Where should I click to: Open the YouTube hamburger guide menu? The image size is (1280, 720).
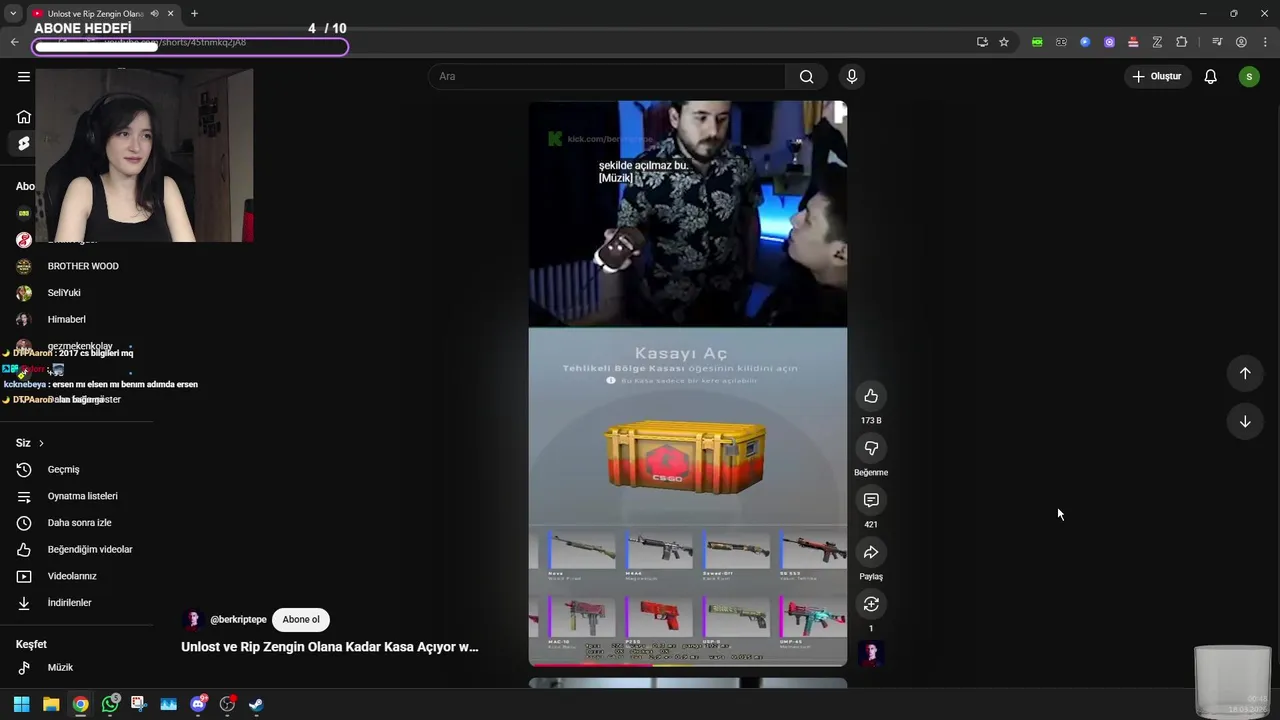click(x=24, y=76)
